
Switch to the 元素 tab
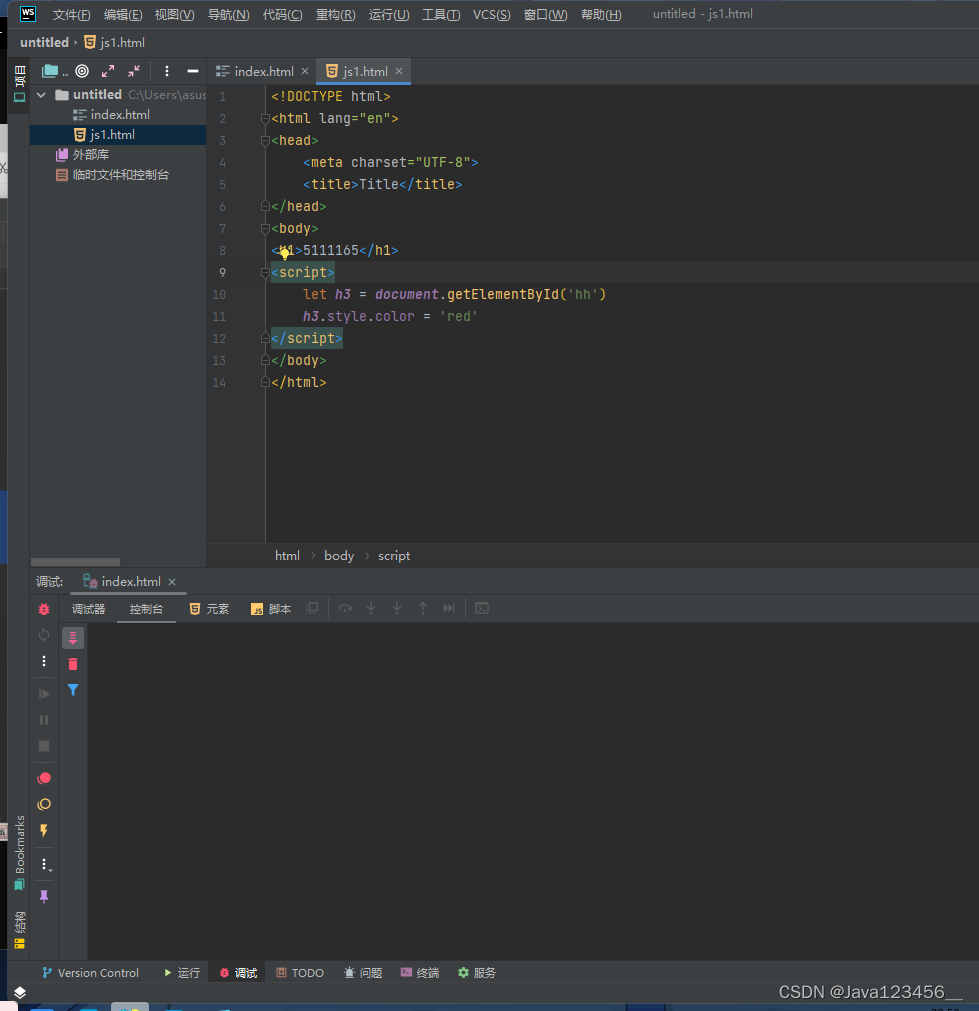coord(209,609)
